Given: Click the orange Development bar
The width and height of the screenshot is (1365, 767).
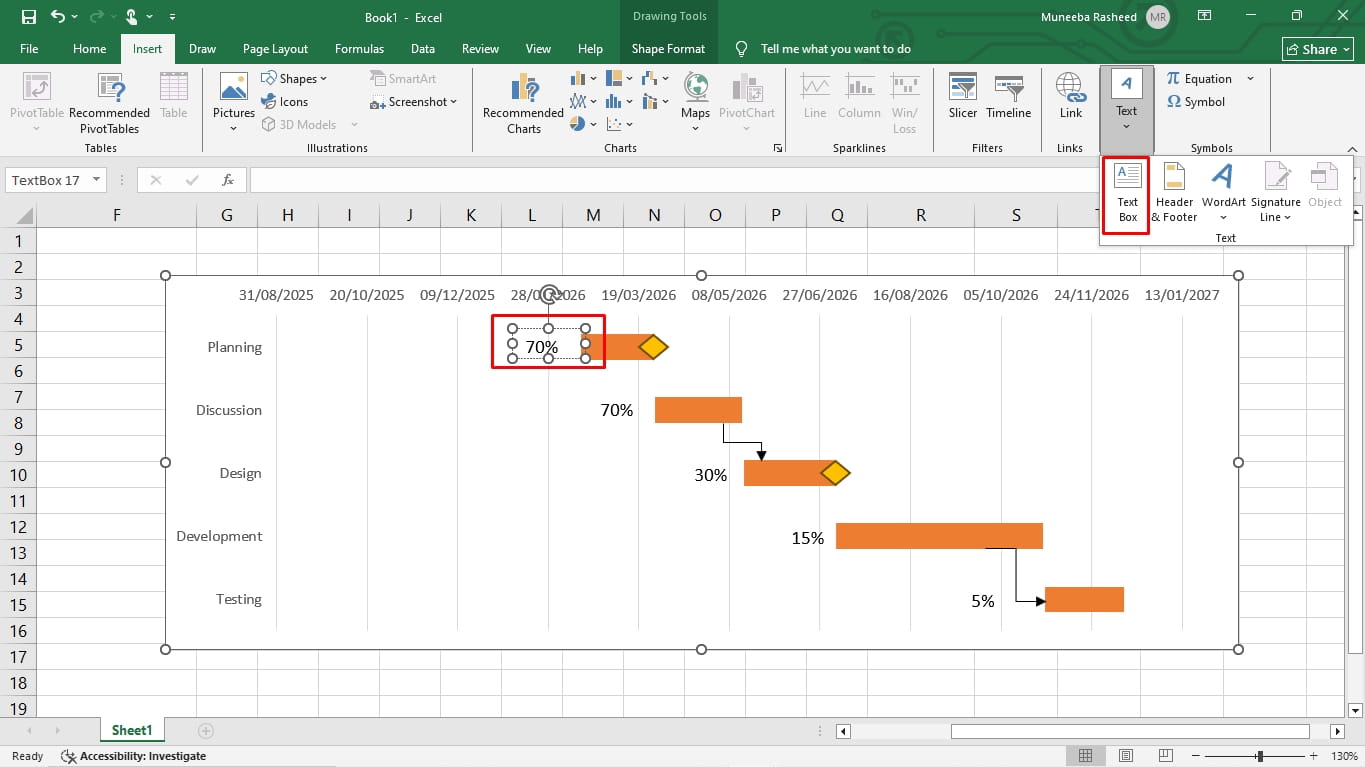Looking at the screenshot, I should pyautogui.click(x=939, y=536).
